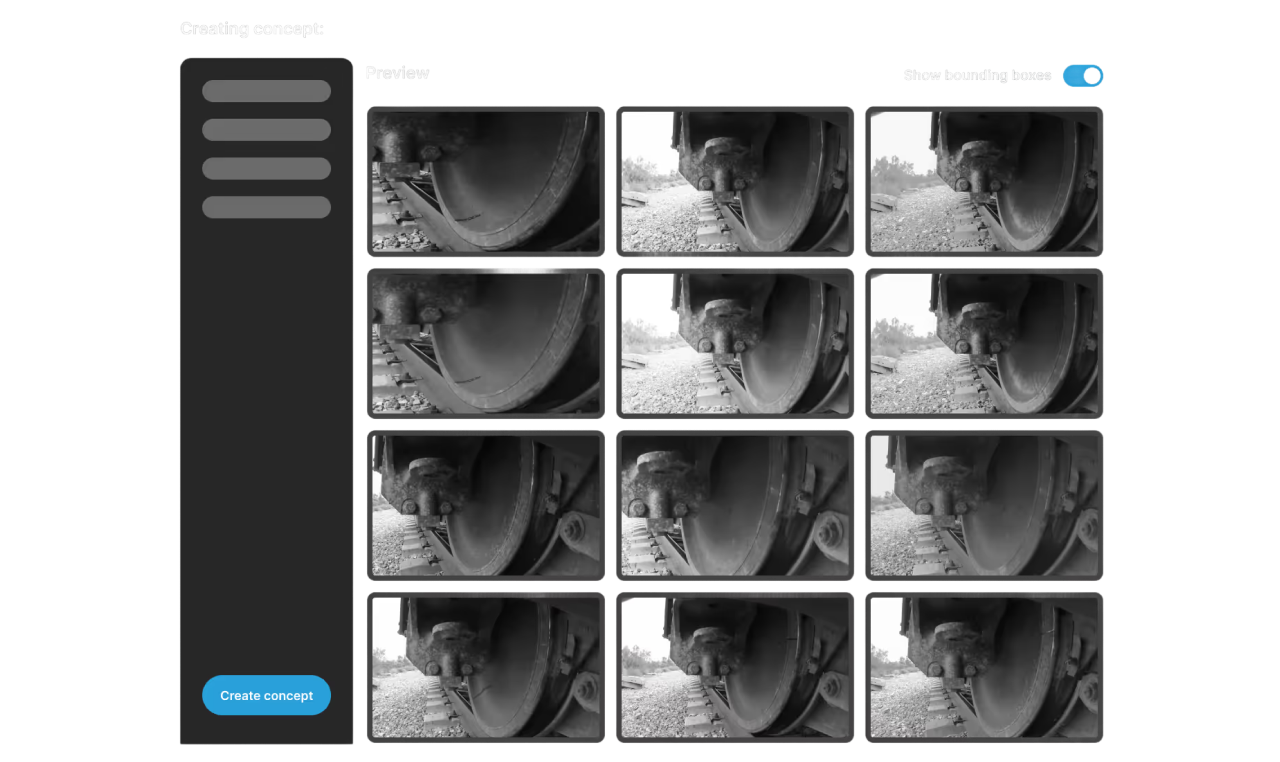
Task: Choose bottom row, first column train thumbnail
Action: (x=486, y=667)
